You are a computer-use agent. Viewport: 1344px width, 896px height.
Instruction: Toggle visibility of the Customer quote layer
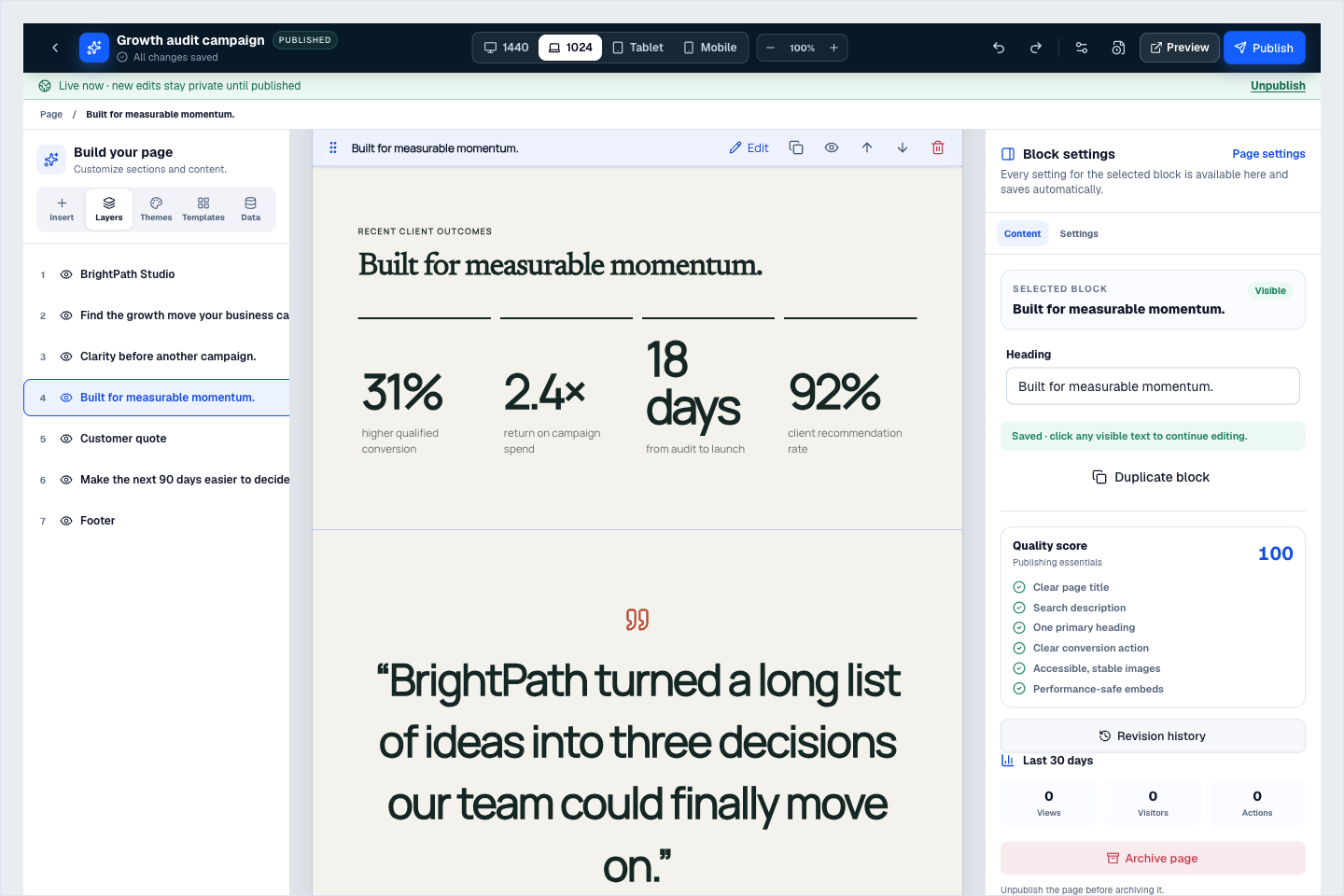[x=66, y=439]
